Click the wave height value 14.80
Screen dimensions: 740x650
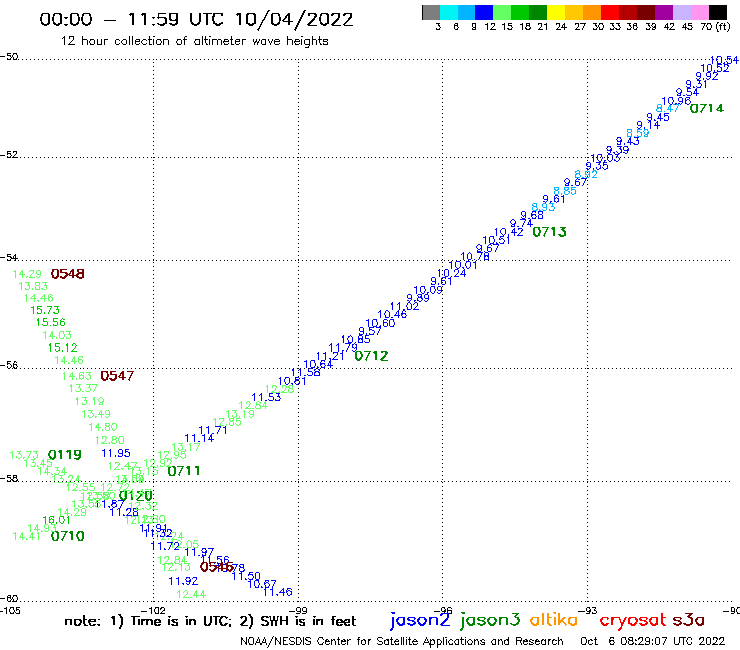(x=103, y=427)
